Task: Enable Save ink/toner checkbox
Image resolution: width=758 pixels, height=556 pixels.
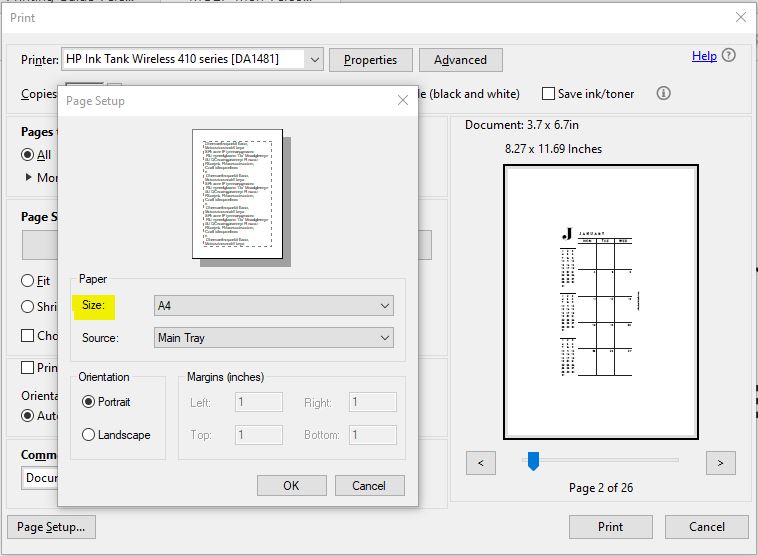Action: (x=548, y=94)
